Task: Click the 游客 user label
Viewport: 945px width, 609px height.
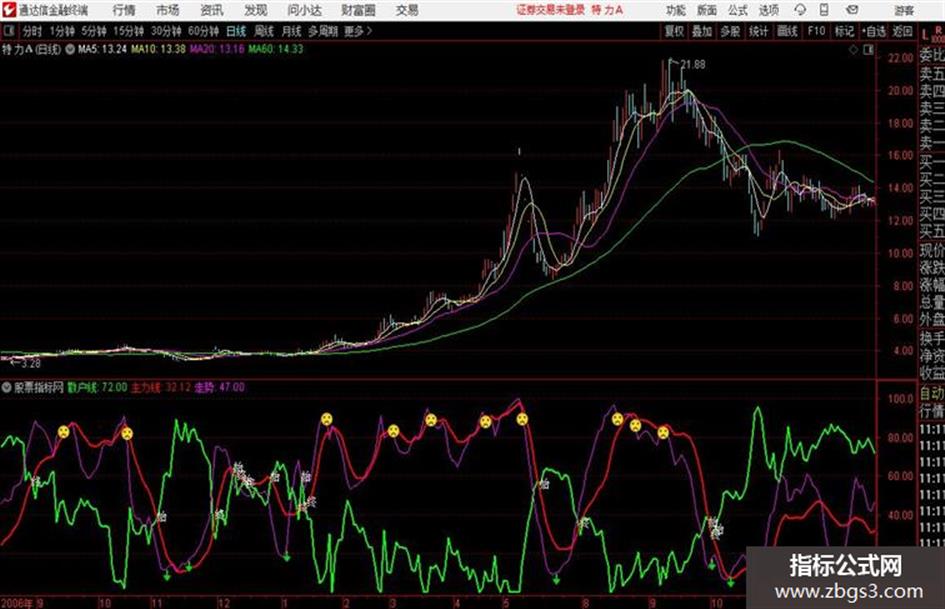Action: click(x=903, y=10)
